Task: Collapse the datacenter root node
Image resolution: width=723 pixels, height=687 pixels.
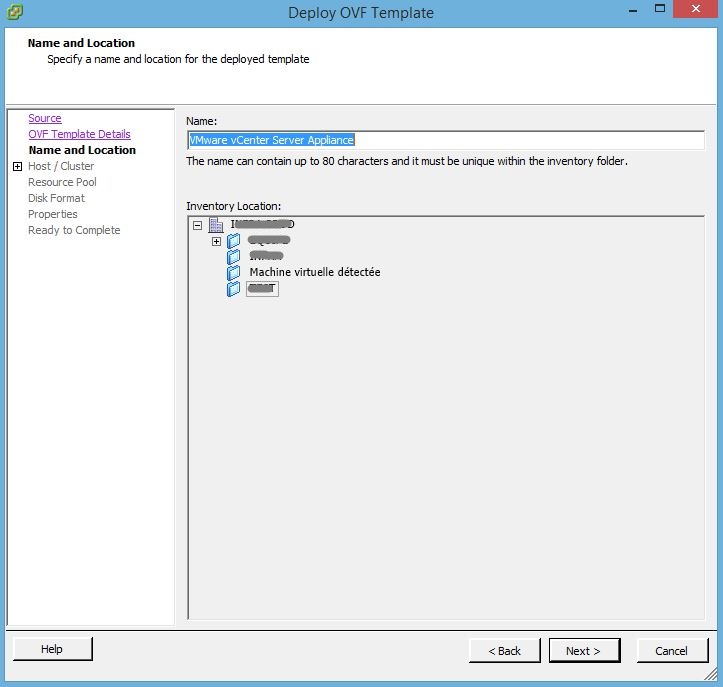Action: point(197,225)
